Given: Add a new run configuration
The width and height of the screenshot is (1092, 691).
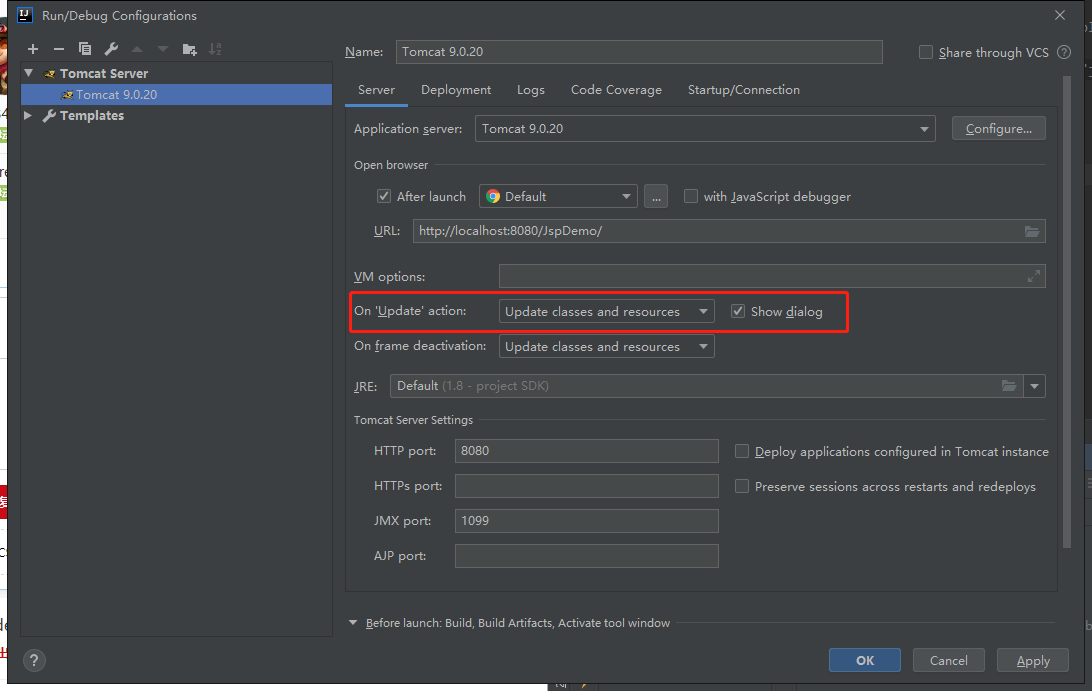Looking at the screenshot, I should (33, 49).
